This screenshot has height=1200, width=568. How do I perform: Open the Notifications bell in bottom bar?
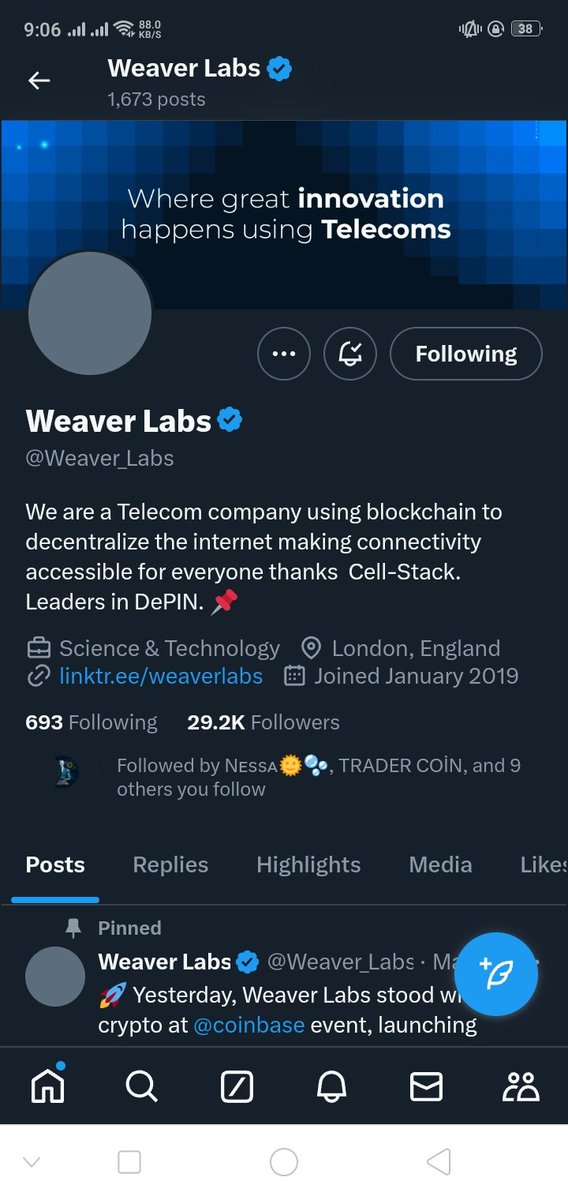tap(331, 1086)
